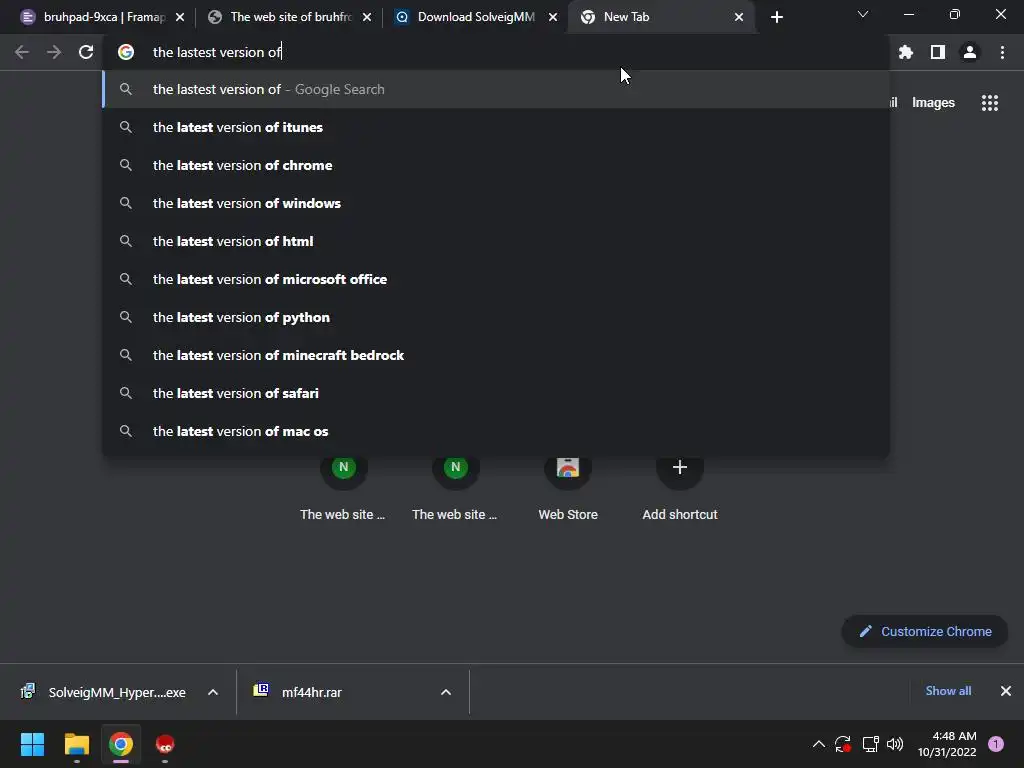Click the red character taskbar app icon
1024x768 pixels.
[165, 744]
